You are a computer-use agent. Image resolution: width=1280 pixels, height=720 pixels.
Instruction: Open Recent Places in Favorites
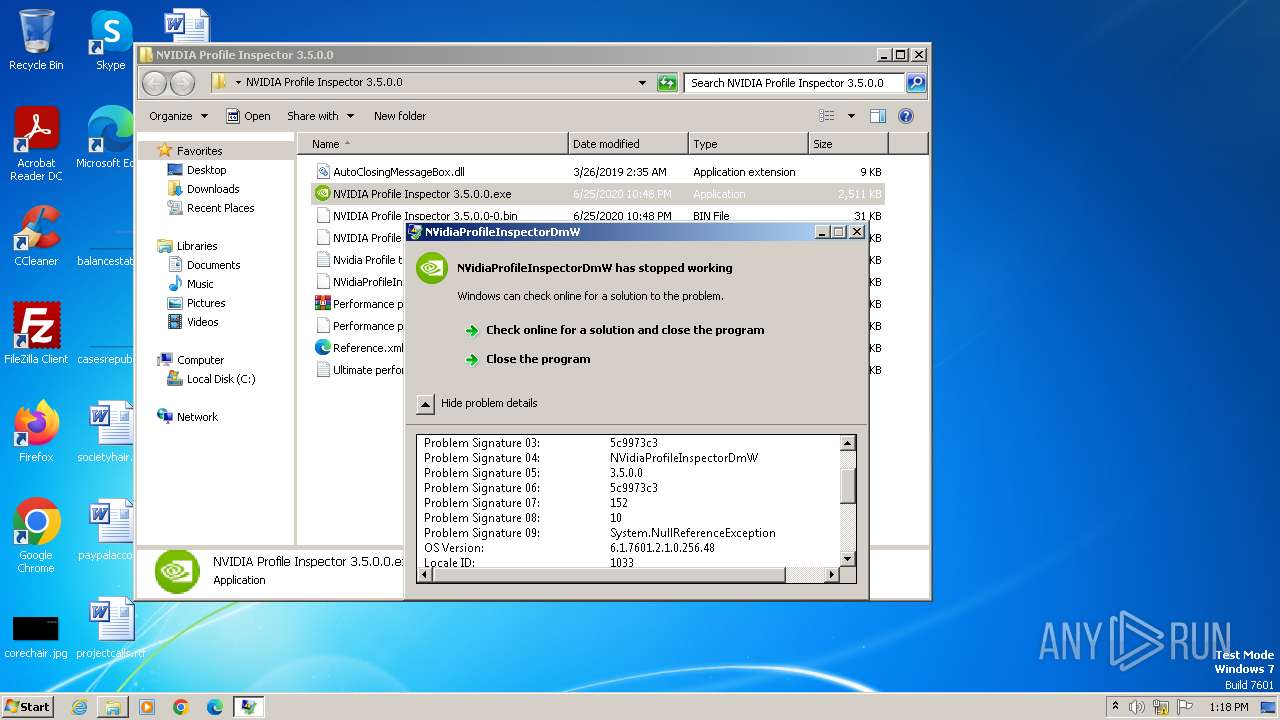click(x=220, y=208)
